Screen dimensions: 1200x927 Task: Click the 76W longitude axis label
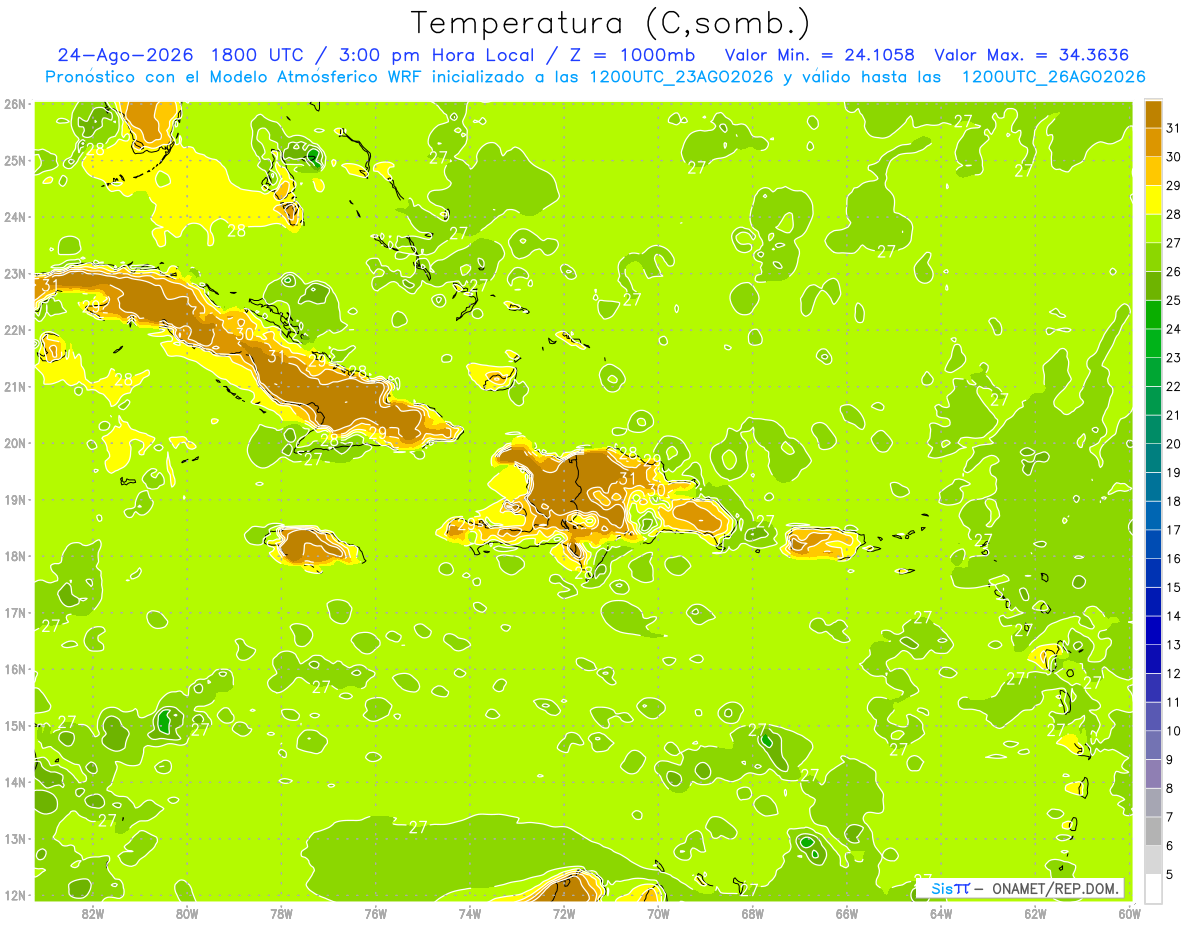[x=375, y=913]
